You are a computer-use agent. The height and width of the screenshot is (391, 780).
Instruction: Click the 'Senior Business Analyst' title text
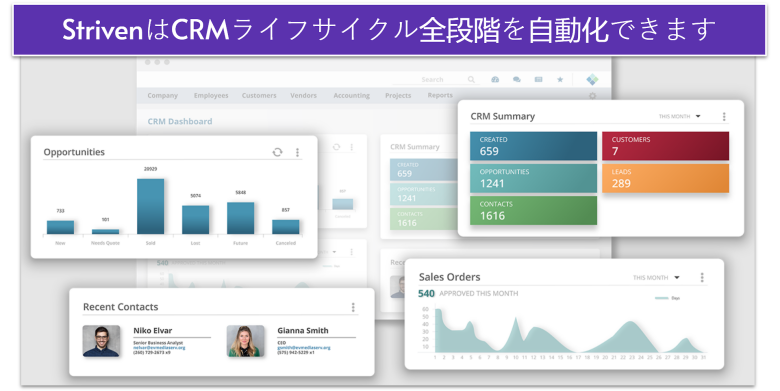point(158,343)
